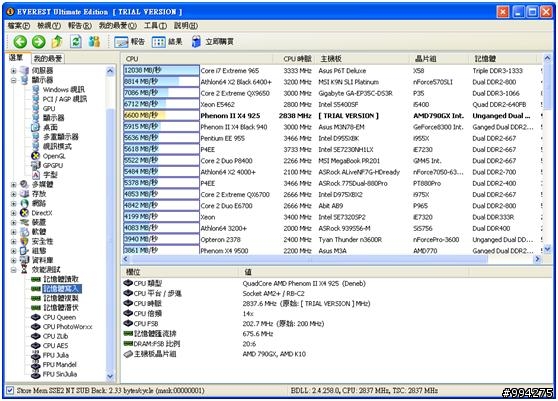Click the two-people users toolbar icon
This screenshot has height=401, width=558.
pyautogui.click(x=94, y=42)
